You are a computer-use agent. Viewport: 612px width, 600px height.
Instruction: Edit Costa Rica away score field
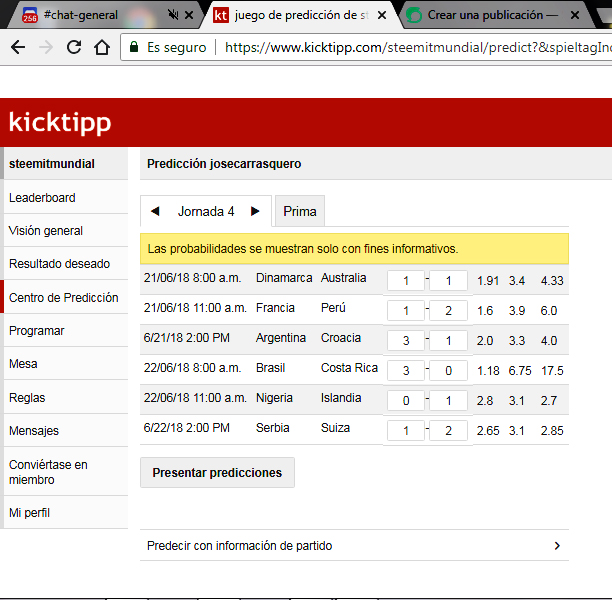pos(448,370)
